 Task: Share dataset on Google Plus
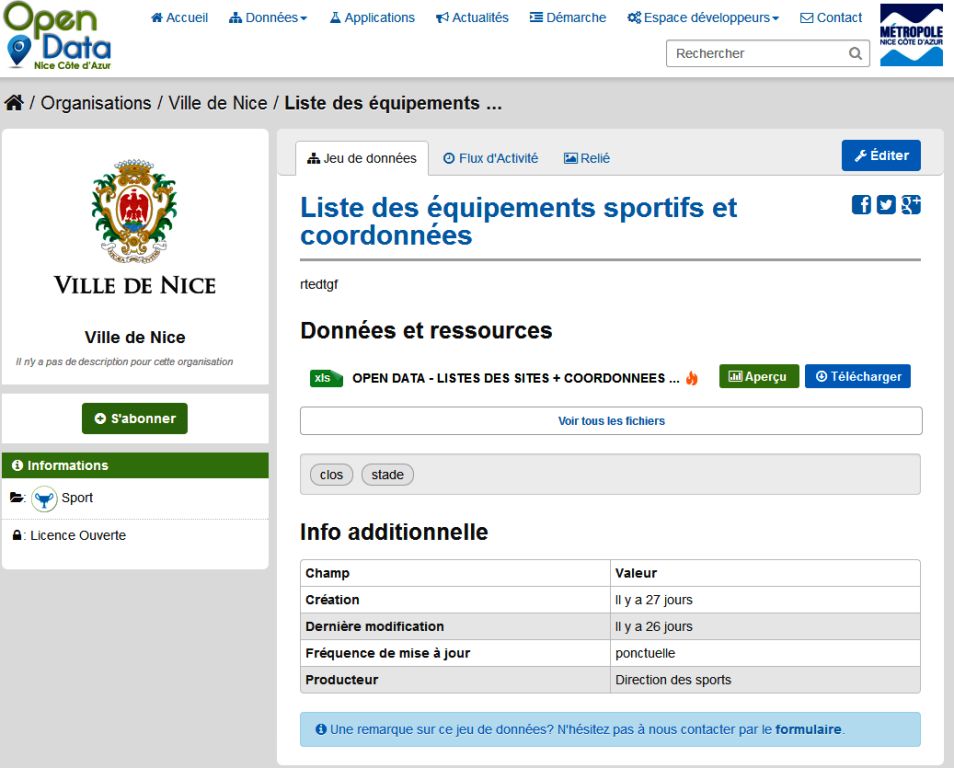(910, 205)
